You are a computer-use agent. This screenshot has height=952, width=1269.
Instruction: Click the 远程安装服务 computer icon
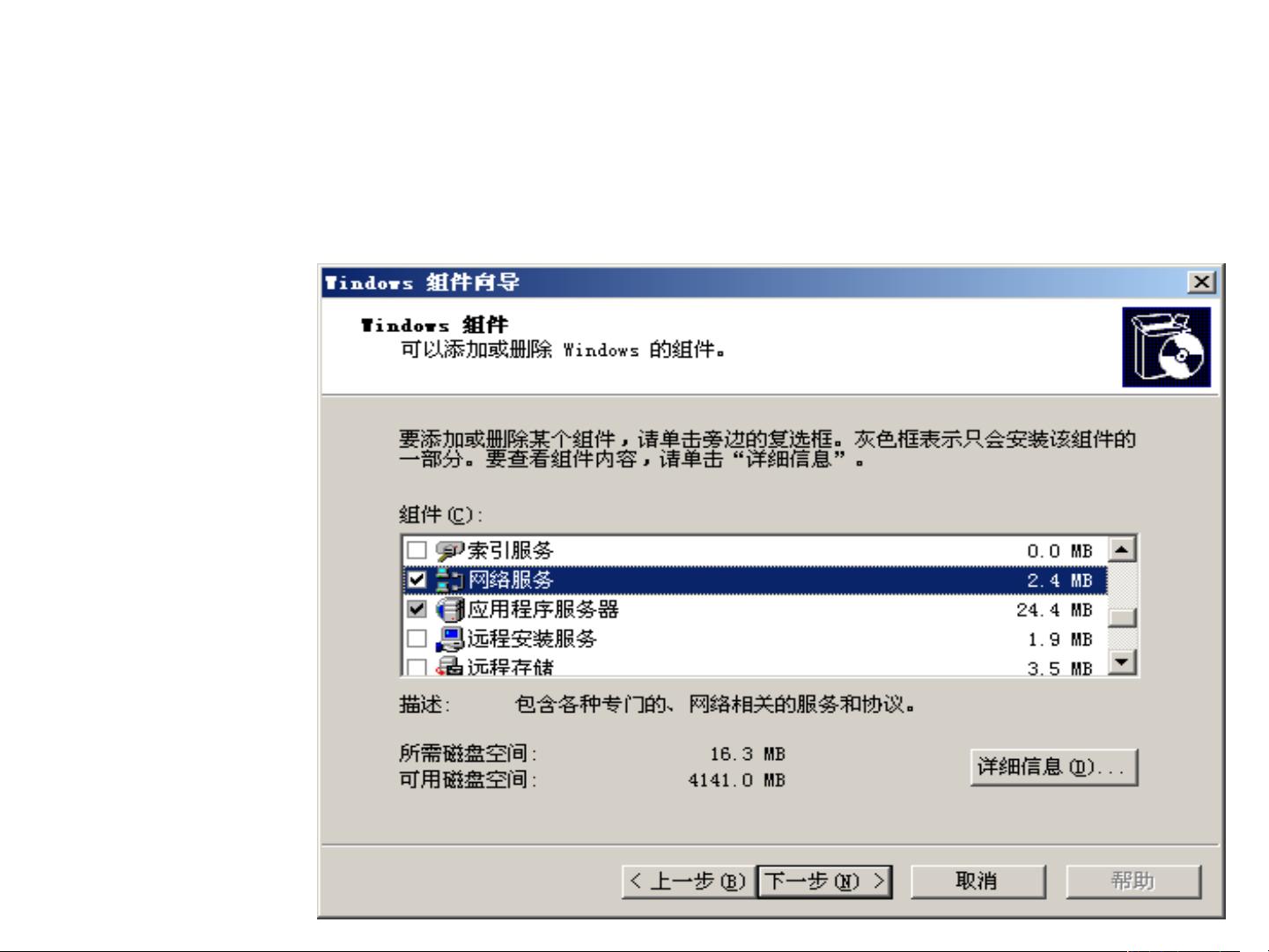click(x=449, y=638)
